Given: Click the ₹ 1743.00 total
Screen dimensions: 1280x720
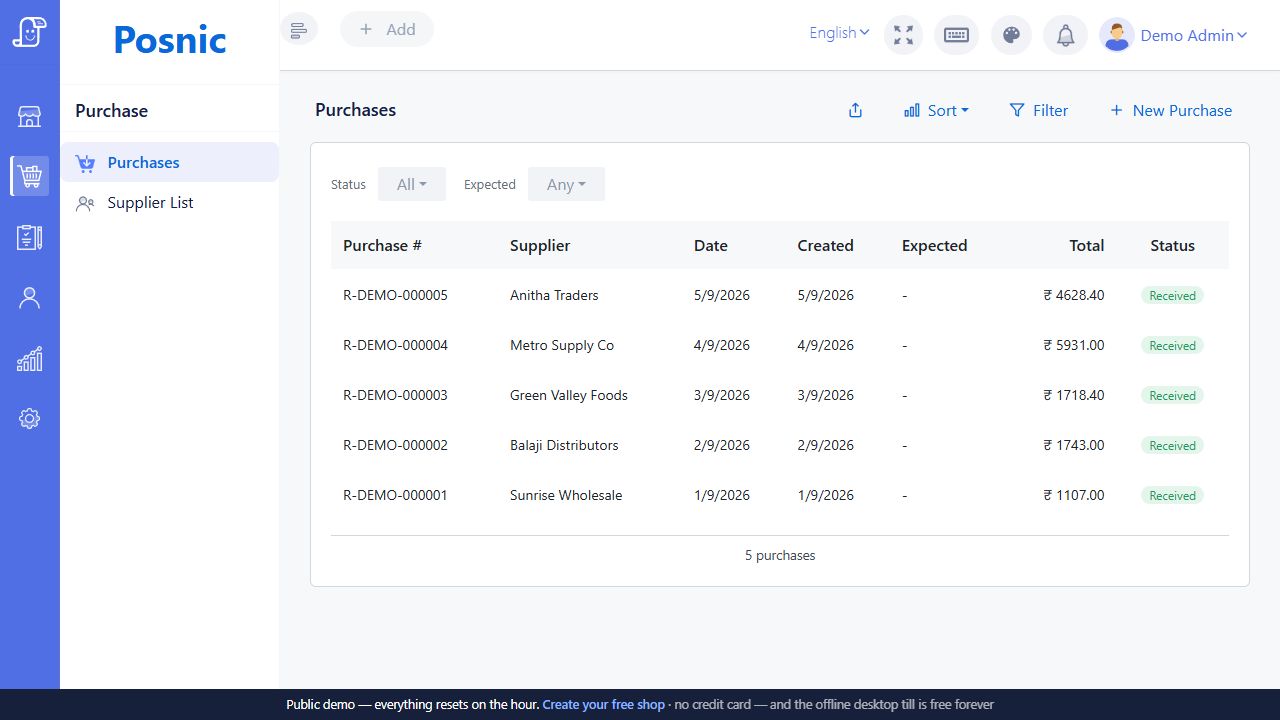Looking at the screenshot, I should 1074,445.
